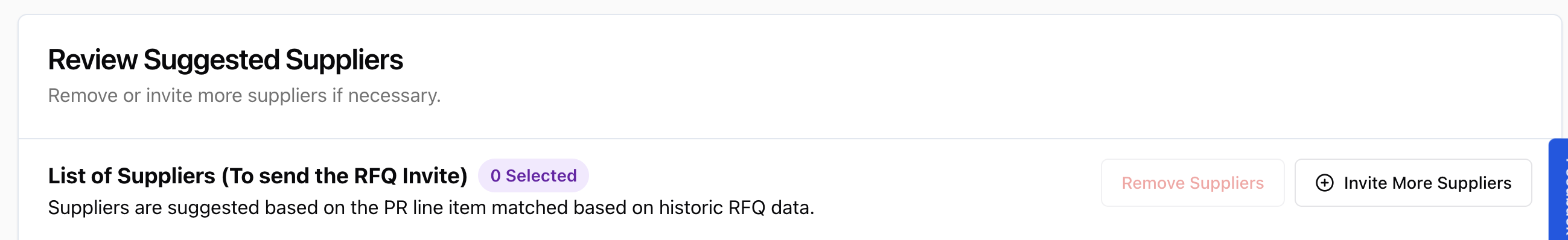This screenshot has width=1568, height=240.
Task: Click the 'Remove or invite more suppliers' subtitle
Action: (x=244, y=95)
